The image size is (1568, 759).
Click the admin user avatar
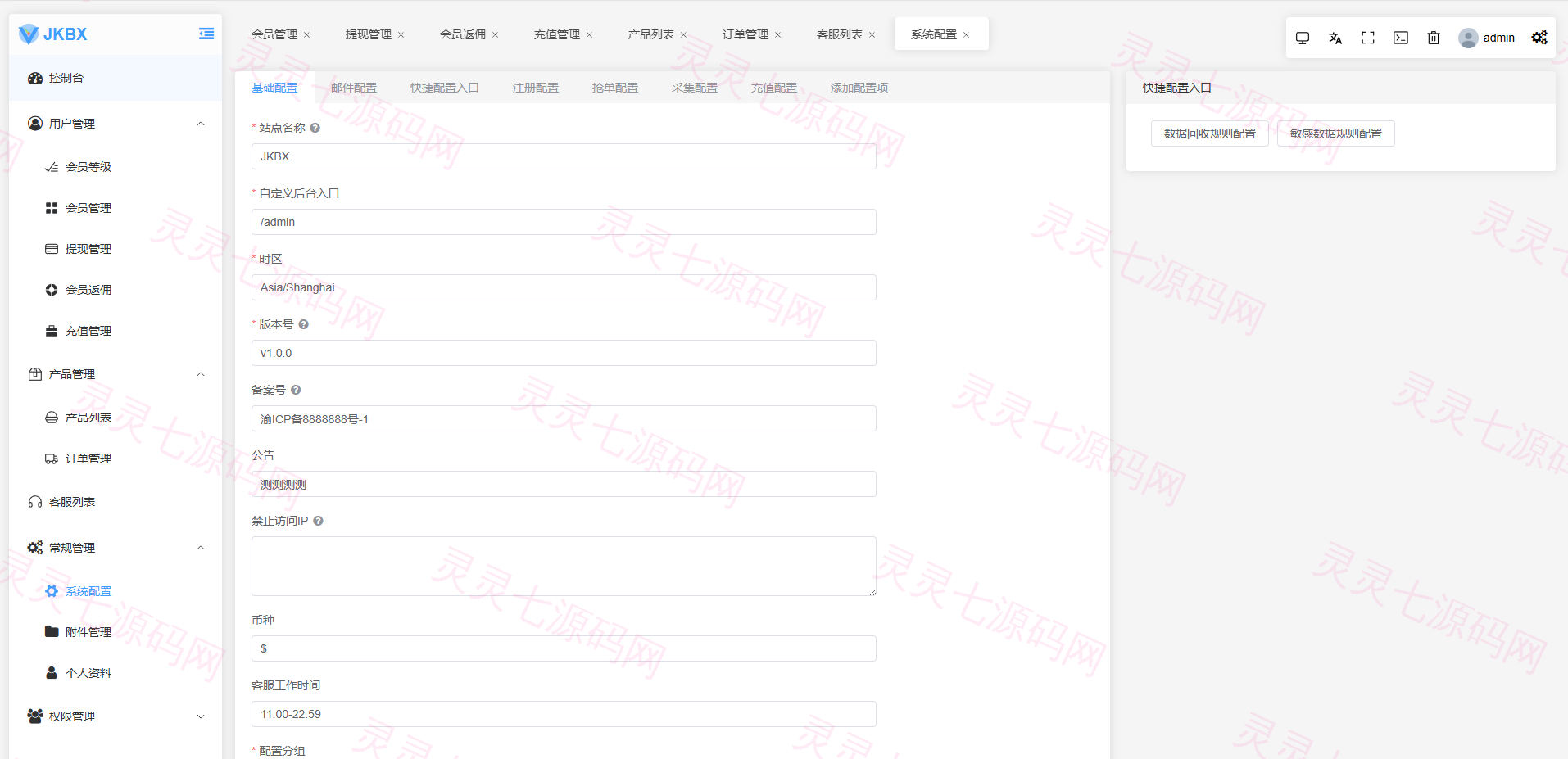pyautogui.click(x=1468, y=38)
